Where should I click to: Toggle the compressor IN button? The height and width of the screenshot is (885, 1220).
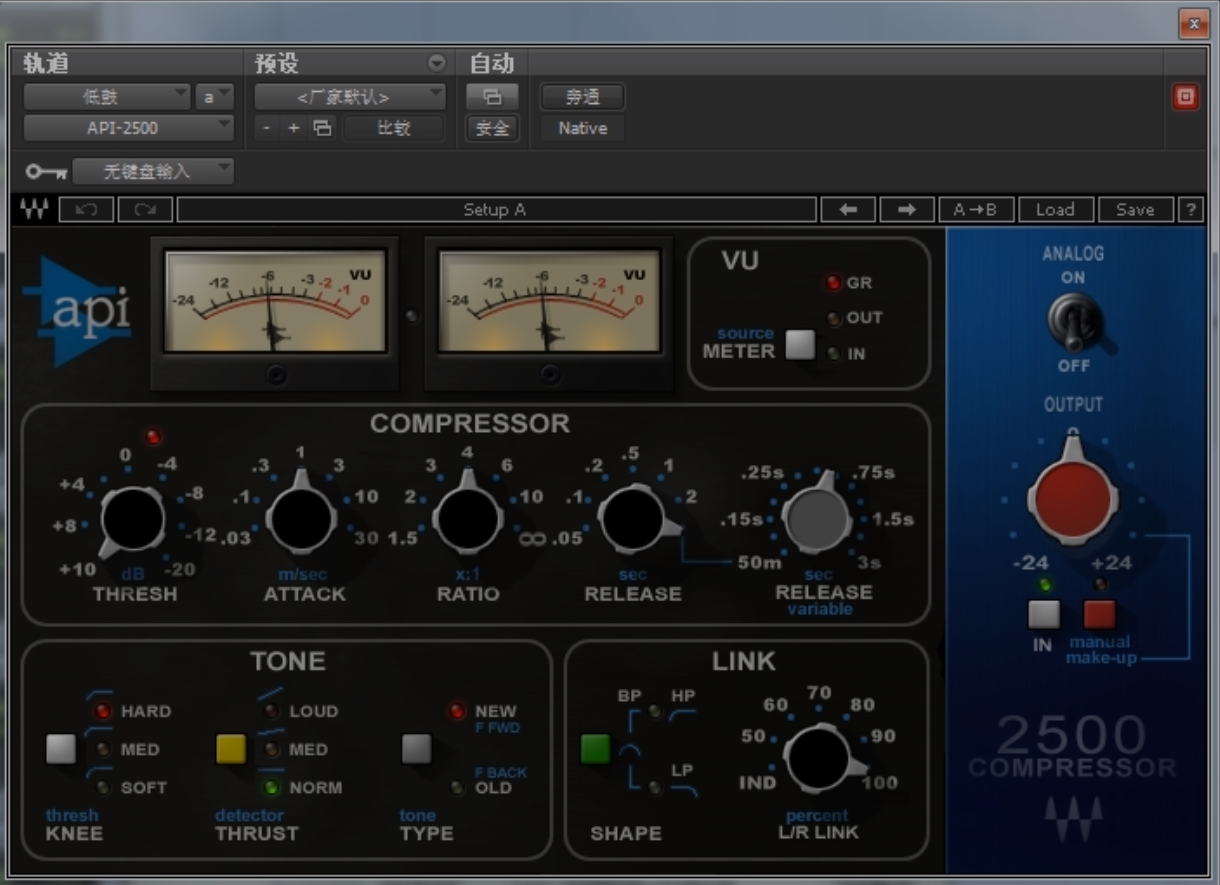(1043, 614)
